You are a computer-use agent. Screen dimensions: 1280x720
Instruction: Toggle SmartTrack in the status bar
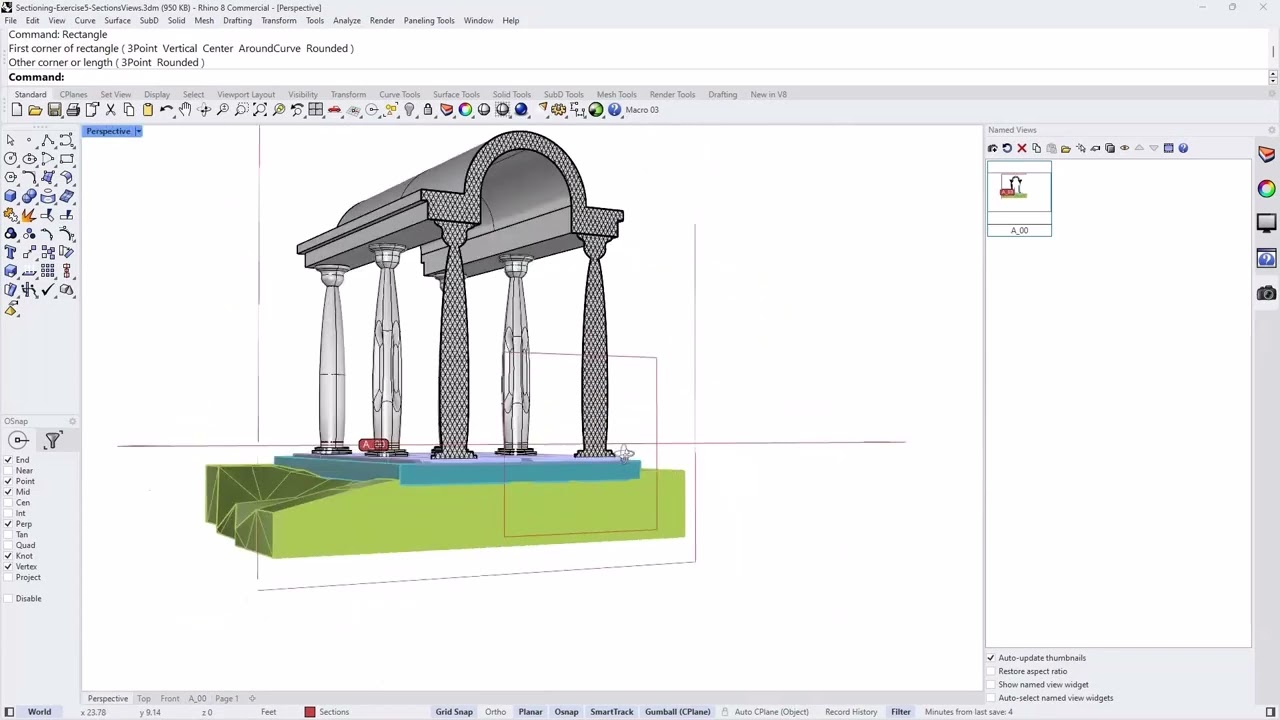(611, 712)
